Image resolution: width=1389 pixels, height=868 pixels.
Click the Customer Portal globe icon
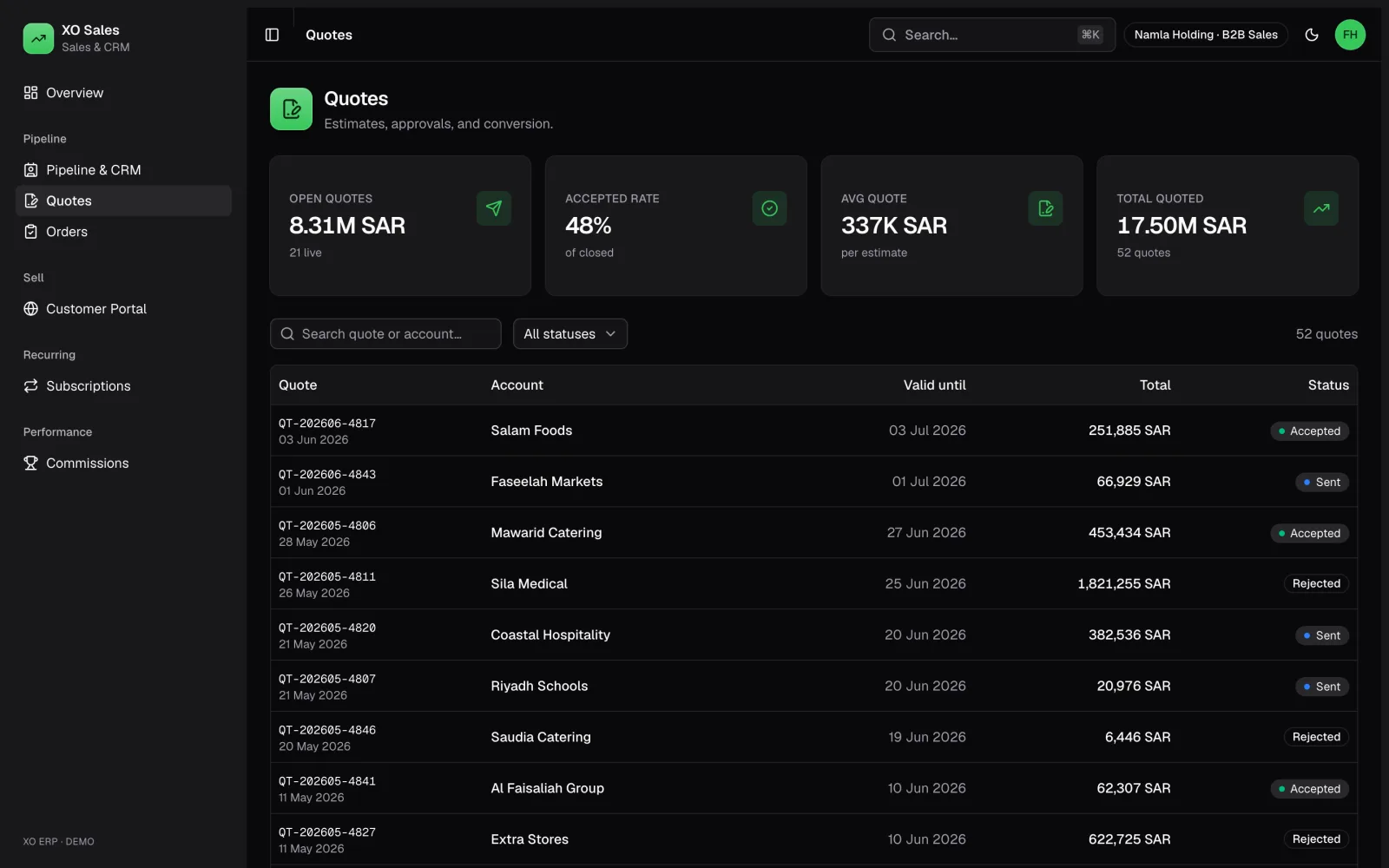point(31,309)
